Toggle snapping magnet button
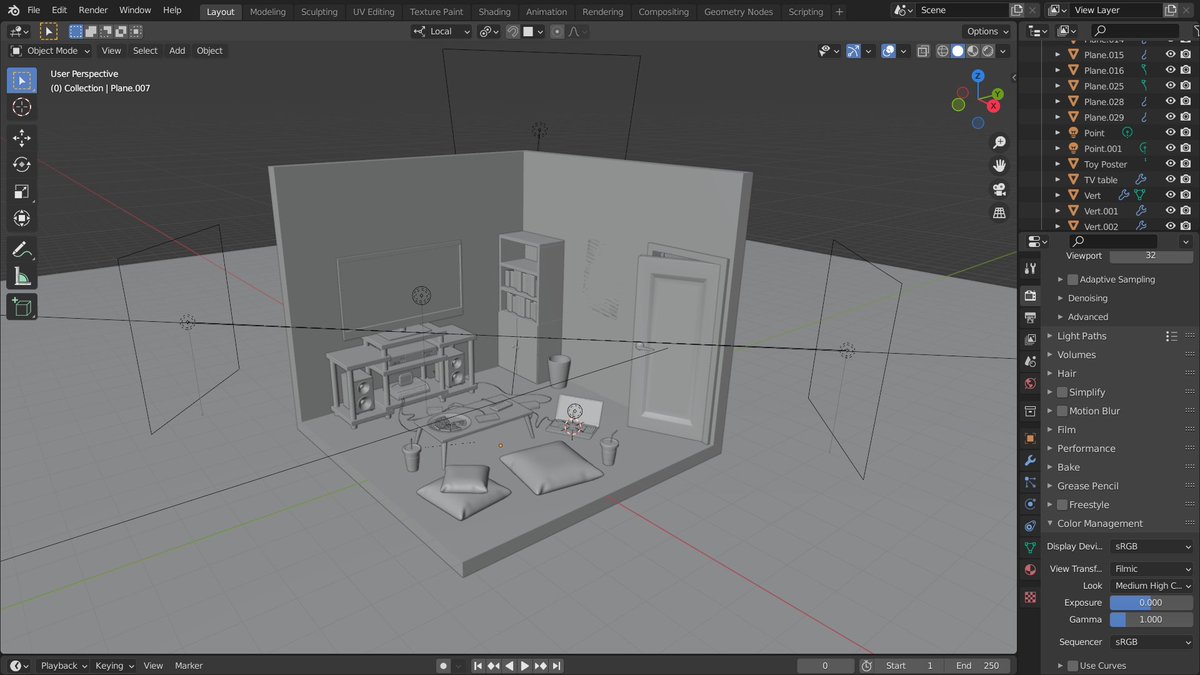 (x=512, y=32)
